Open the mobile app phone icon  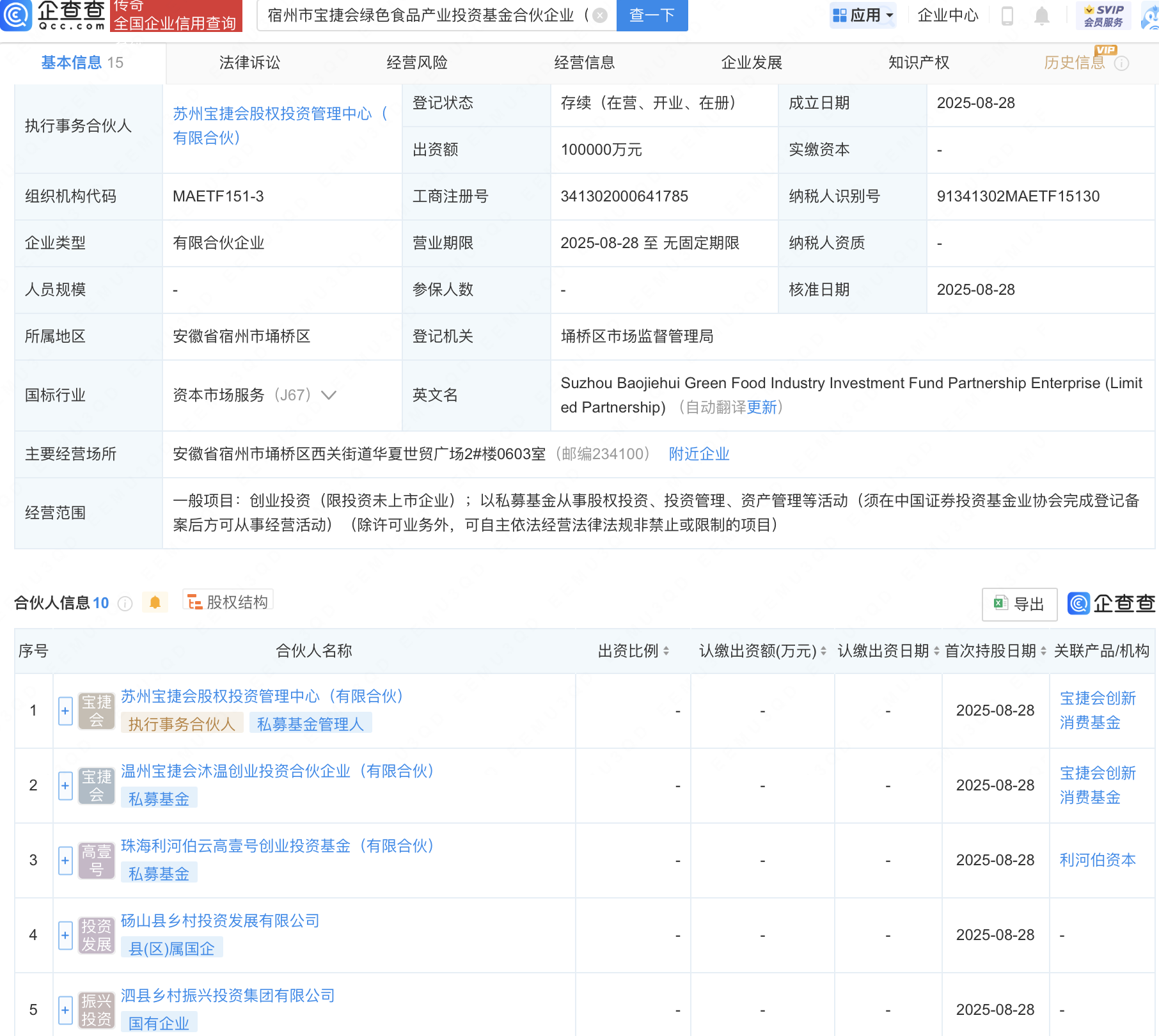(x=1007, y=15)
